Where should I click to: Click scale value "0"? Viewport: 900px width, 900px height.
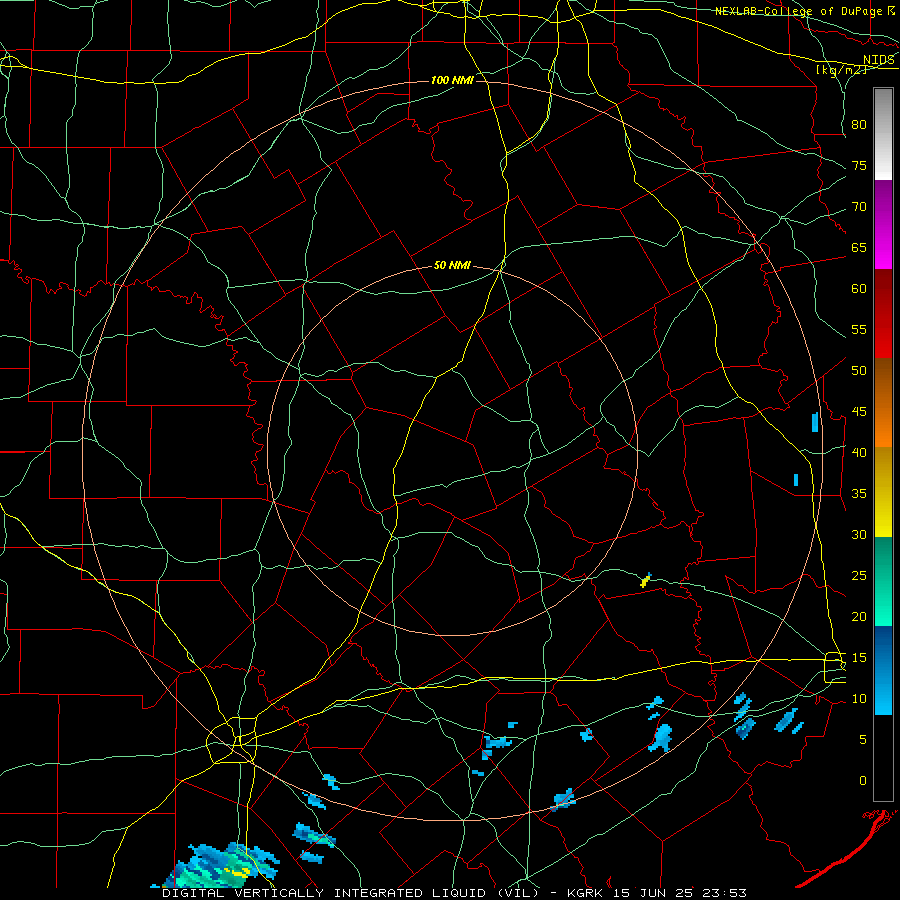[x=863, y=781]
